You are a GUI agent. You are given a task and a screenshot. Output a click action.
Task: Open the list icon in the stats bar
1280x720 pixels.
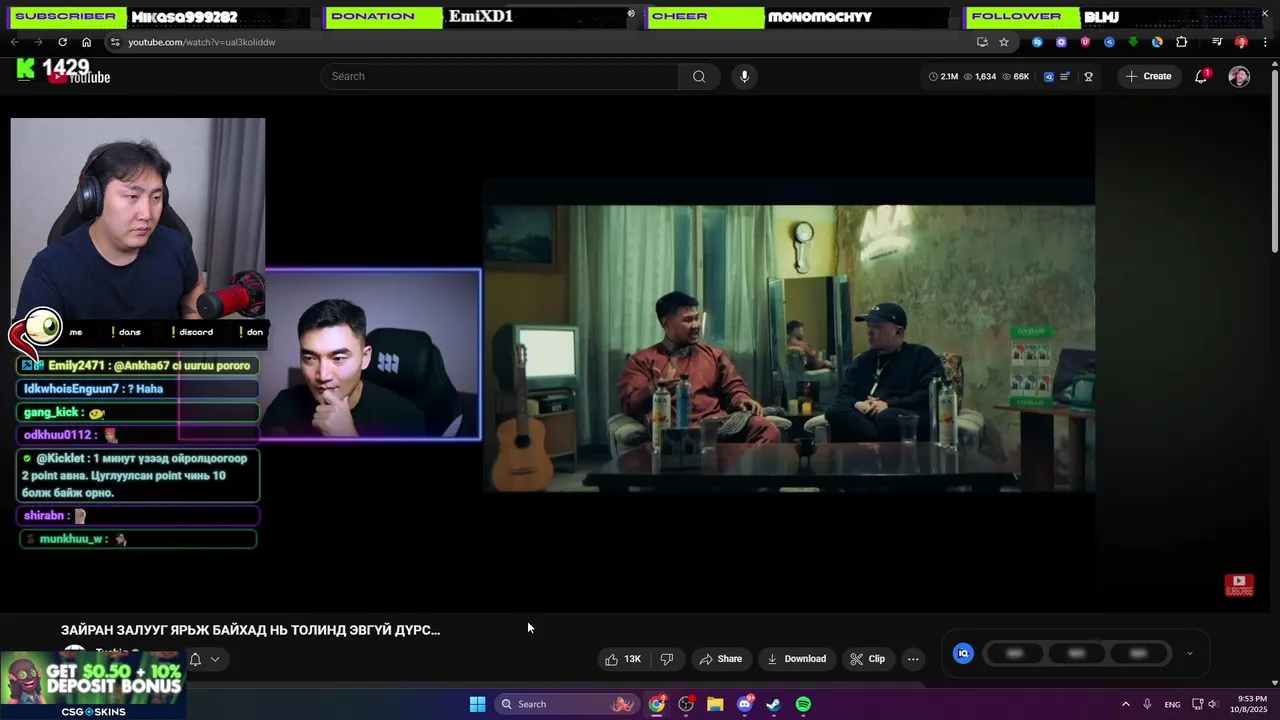(1065, 76)
